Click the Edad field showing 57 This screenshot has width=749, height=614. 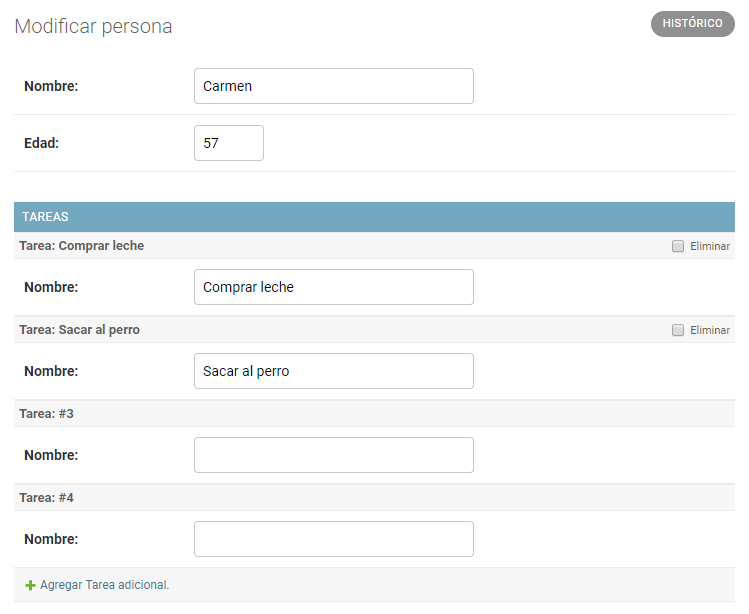tap(228, 143)
